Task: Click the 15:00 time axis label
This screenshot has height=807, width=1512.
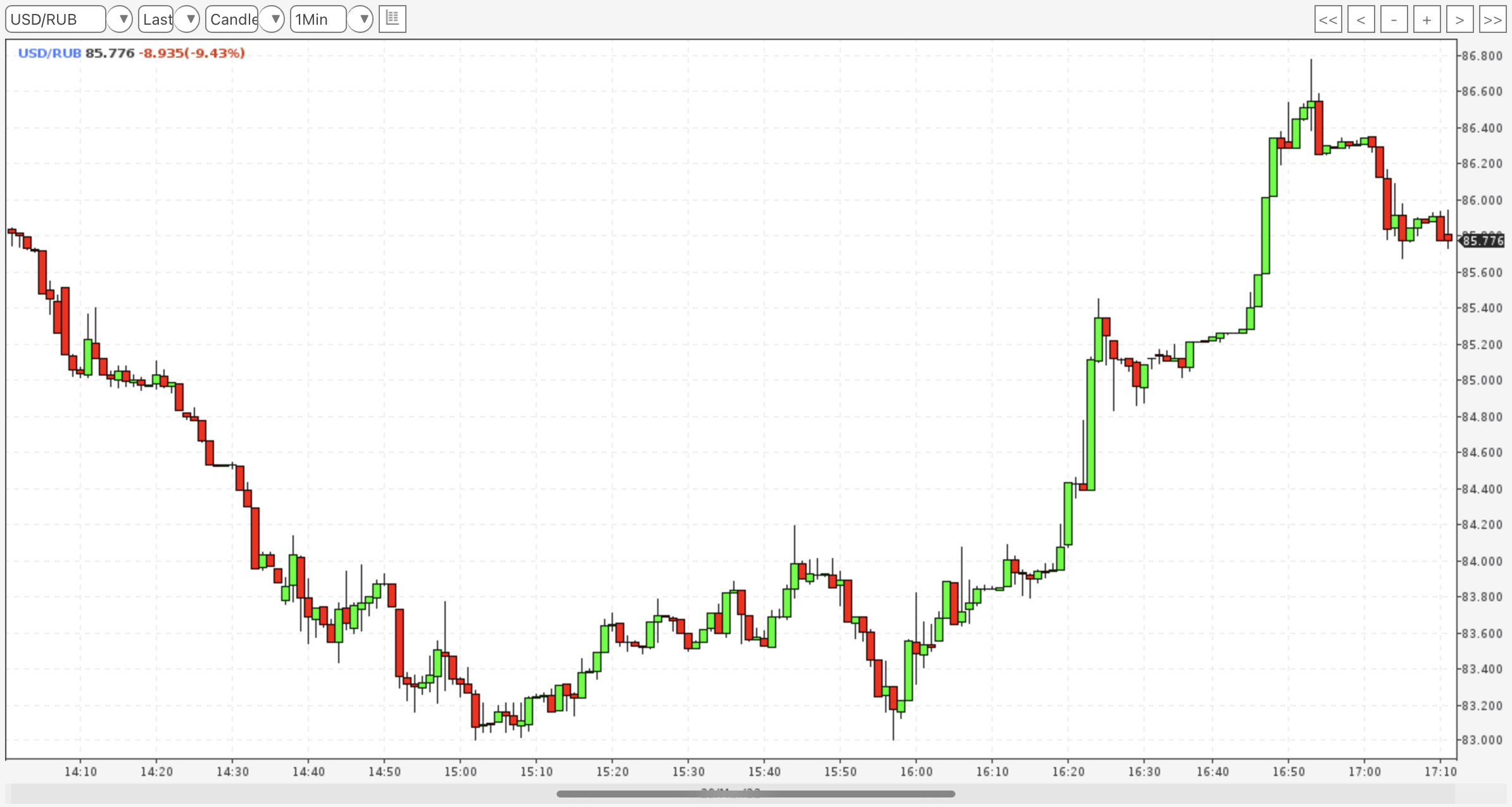Action: [x=460, y=772]
